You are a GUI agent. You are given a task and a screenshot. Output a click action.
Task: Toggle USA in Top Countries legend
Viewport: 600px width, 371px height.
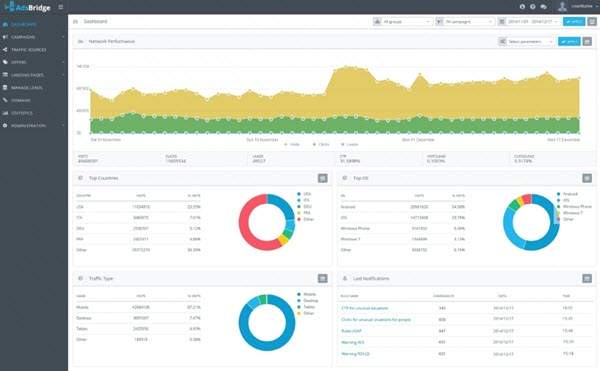tap(304, 194)
